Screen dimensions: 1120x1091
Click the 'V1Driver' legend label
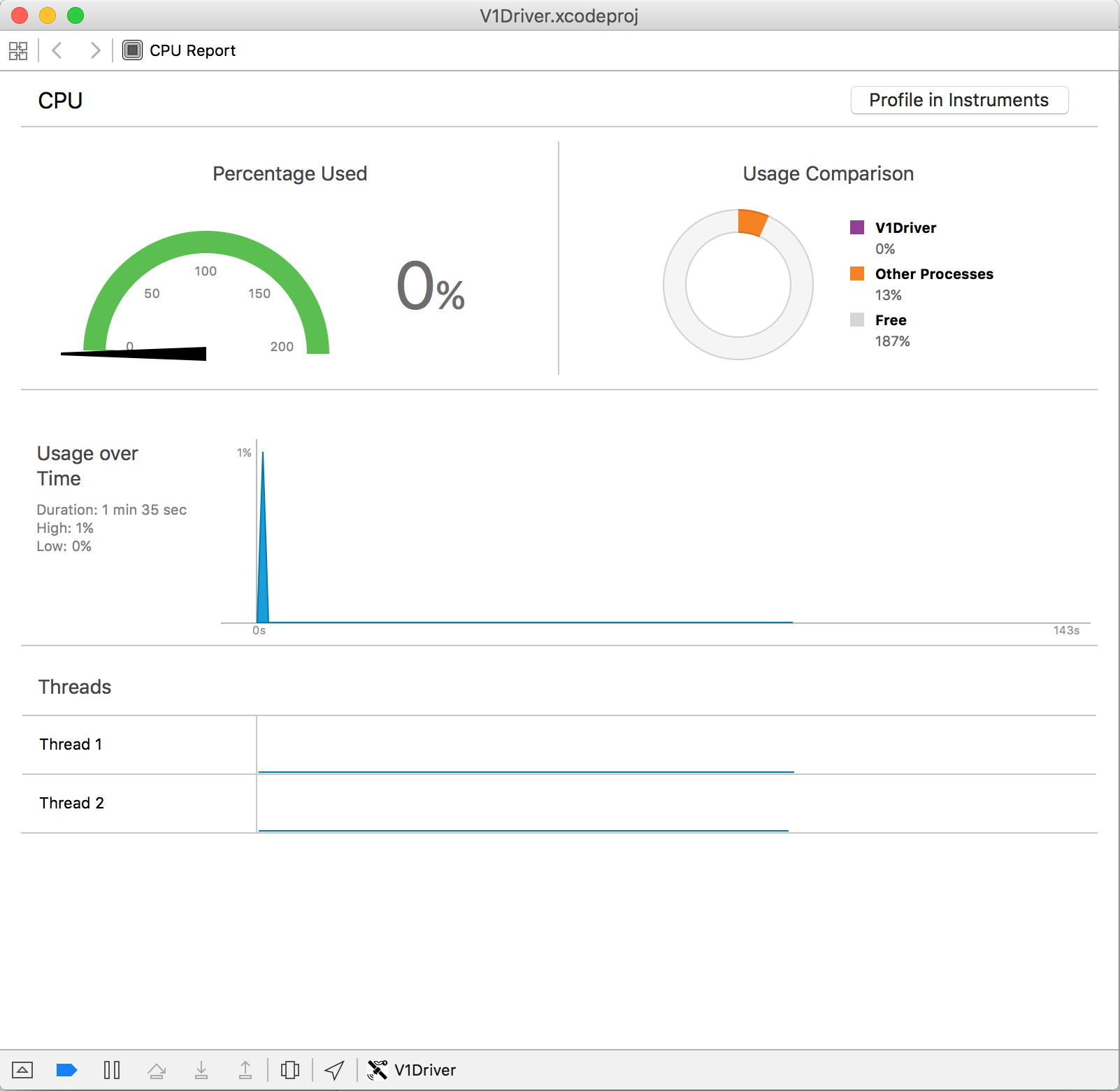coord(905,228)
